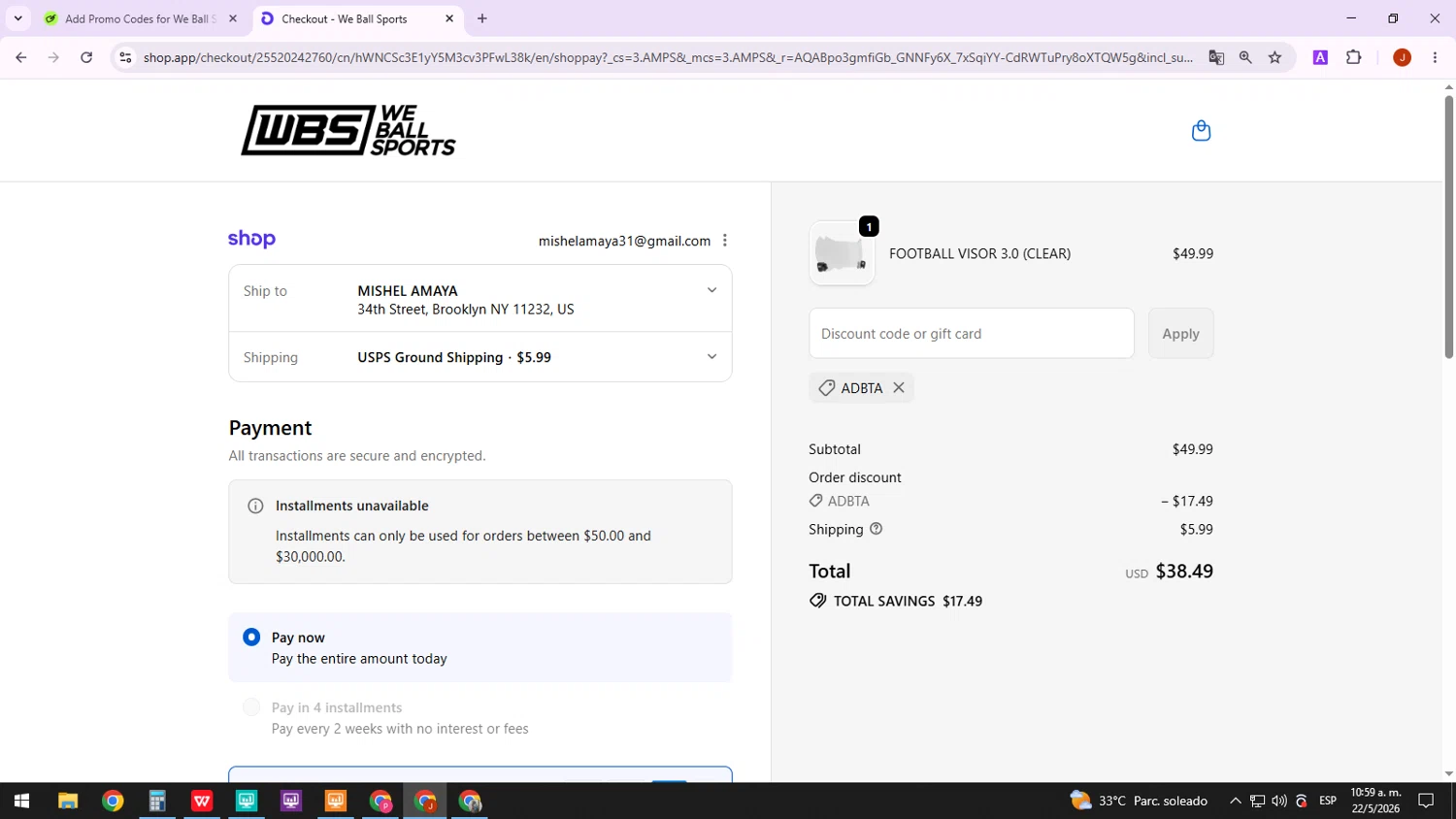Open the tab search dropdown arrow
The image size is (1456, 819).
pyautogui.click(x=17, y=18)
